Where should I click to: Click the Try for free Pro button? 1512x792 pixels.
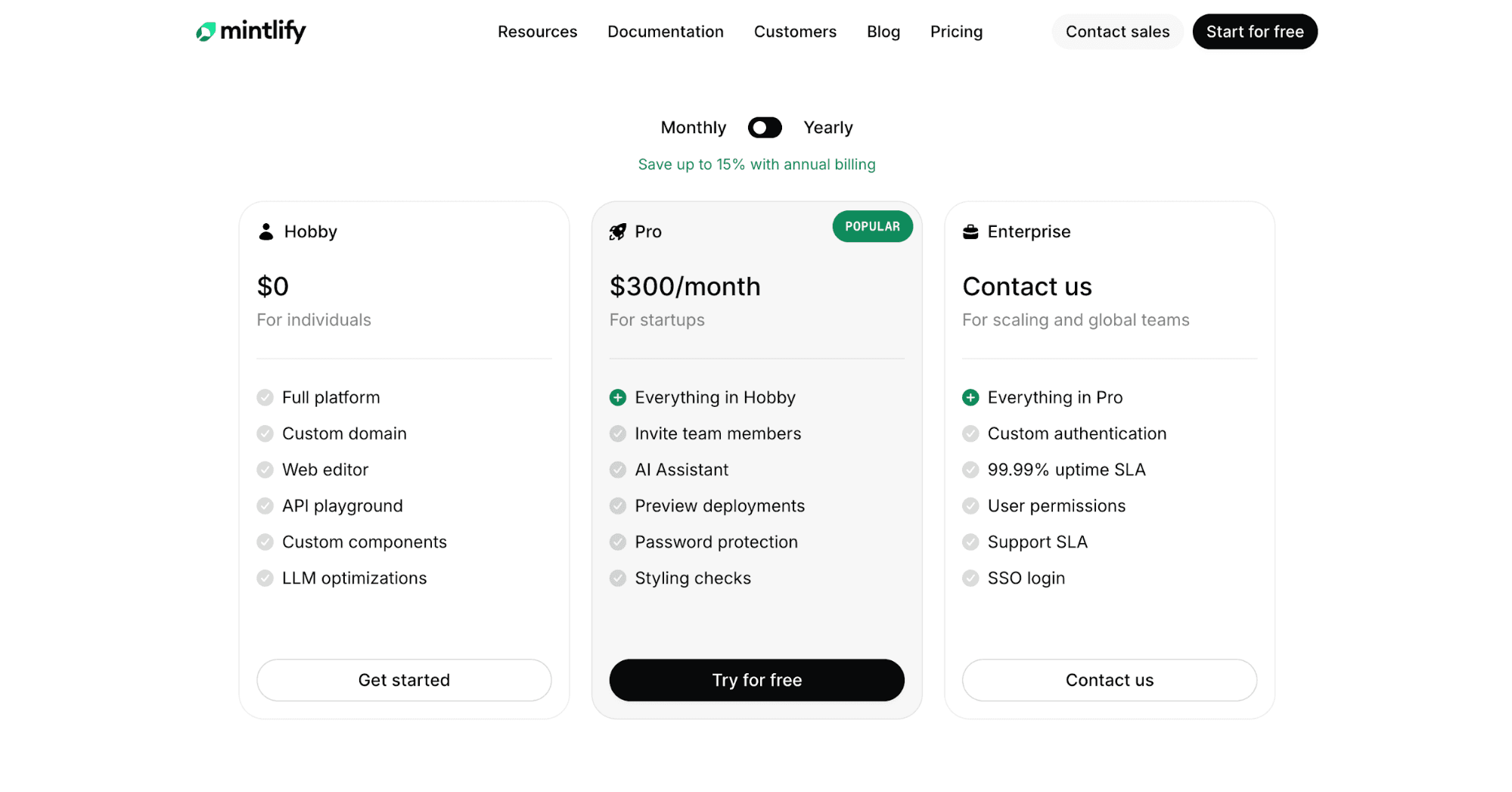[756, 680]
